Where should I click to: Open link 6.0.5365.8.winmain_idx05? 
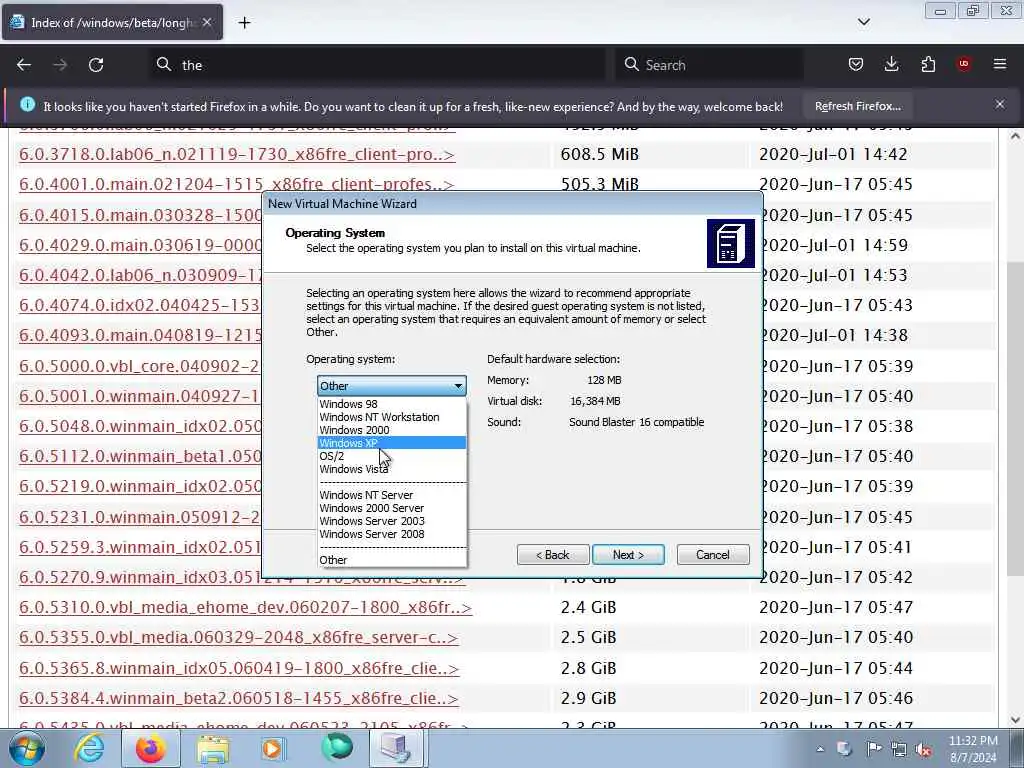pos(238,668)
